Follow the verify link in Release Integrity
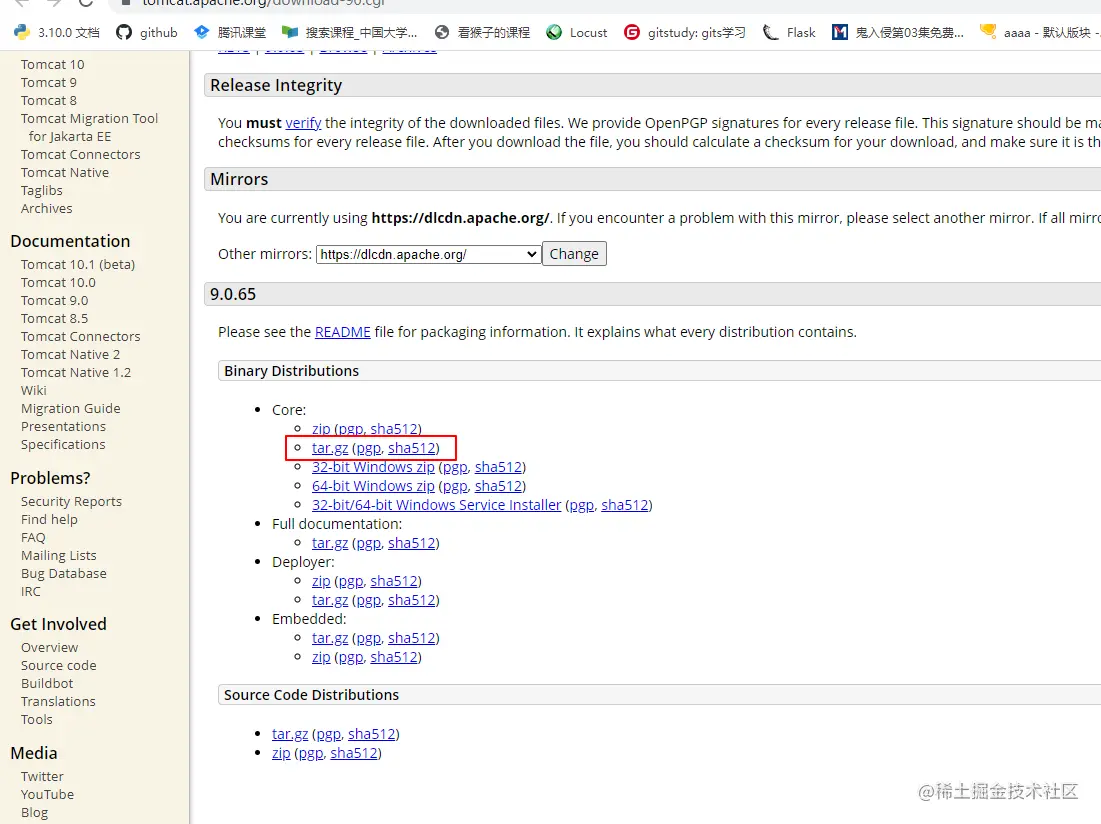1101x824 pixels. click(303, 123)
